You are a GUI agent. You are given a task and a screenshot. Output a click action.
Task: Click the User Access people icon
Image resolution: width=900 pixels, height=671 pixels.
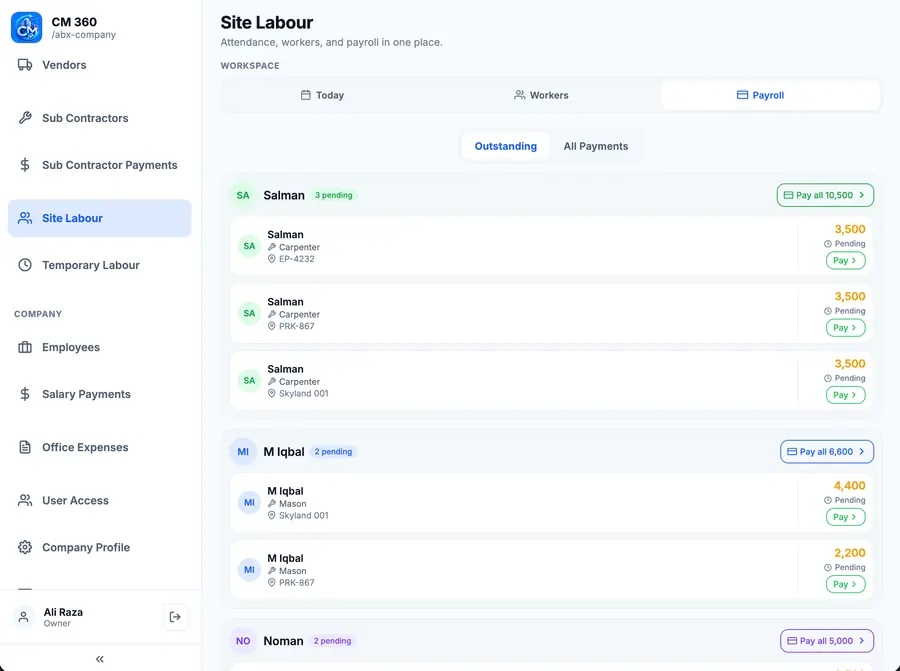pyautogui.click(x=25, y=500)
